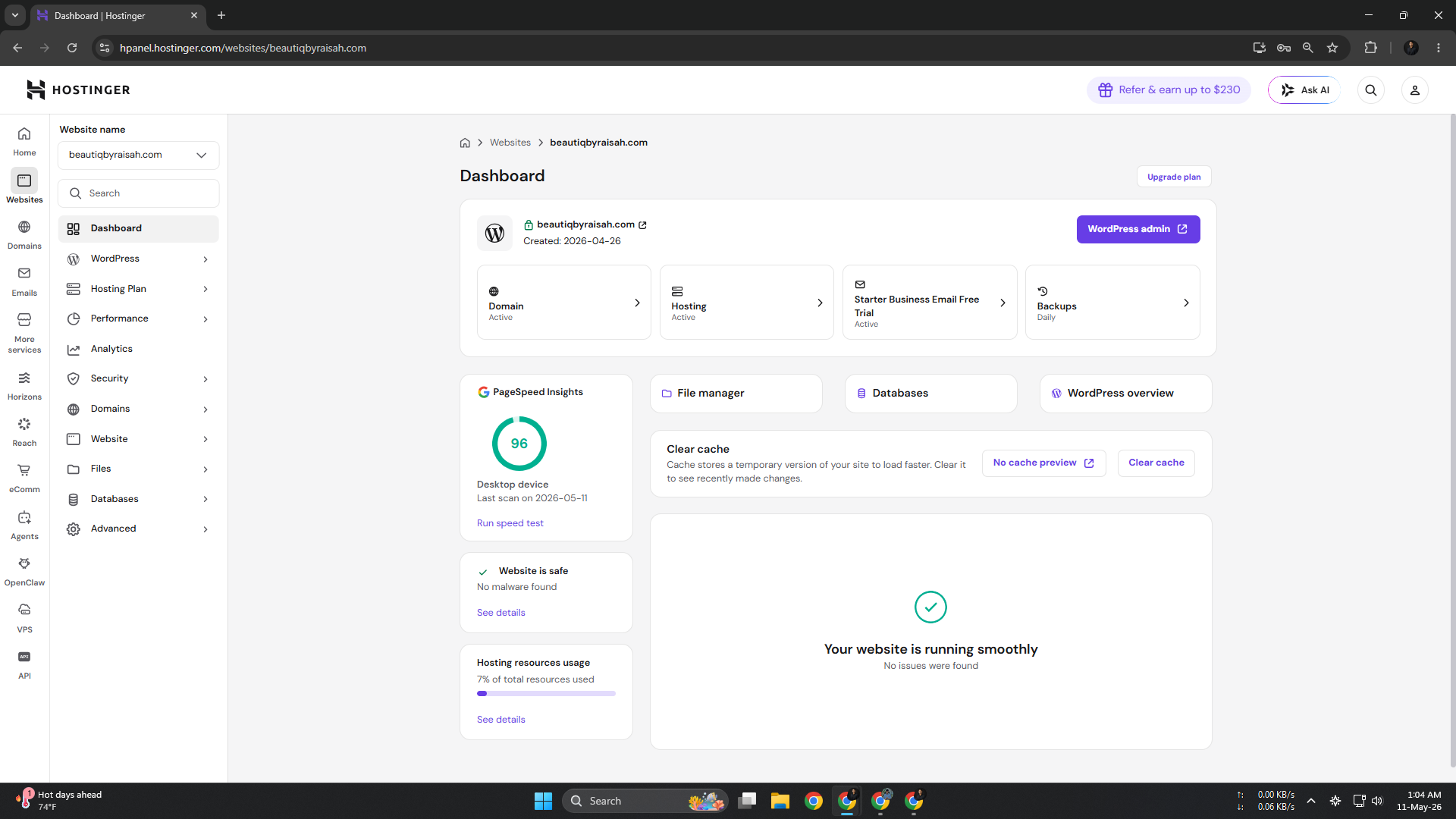Click the Upgrade plan button
1456x819 pixels.
tap(1174, 177)
